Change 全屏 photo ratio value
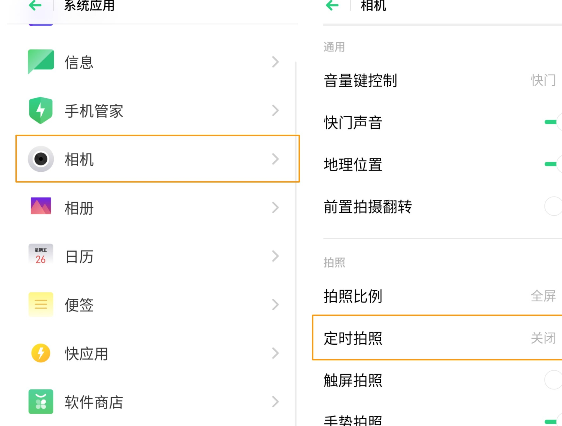 [543, 296]
